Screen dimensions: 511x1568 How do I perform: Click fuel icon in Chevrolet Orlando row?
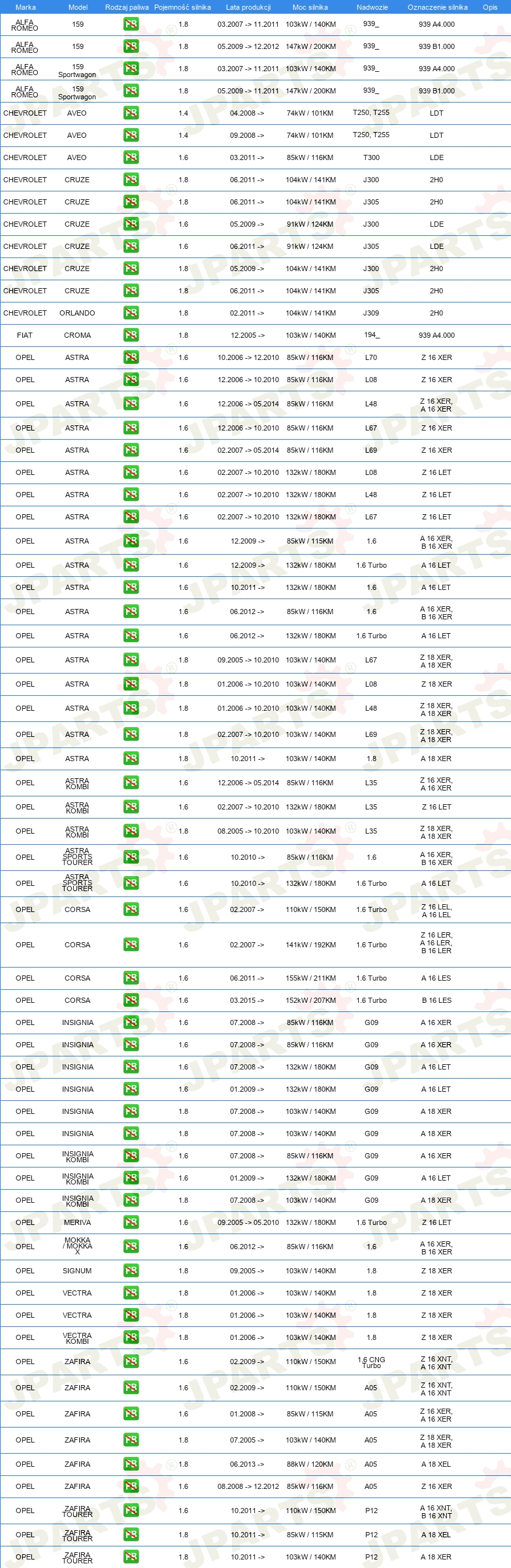(131, 313)
